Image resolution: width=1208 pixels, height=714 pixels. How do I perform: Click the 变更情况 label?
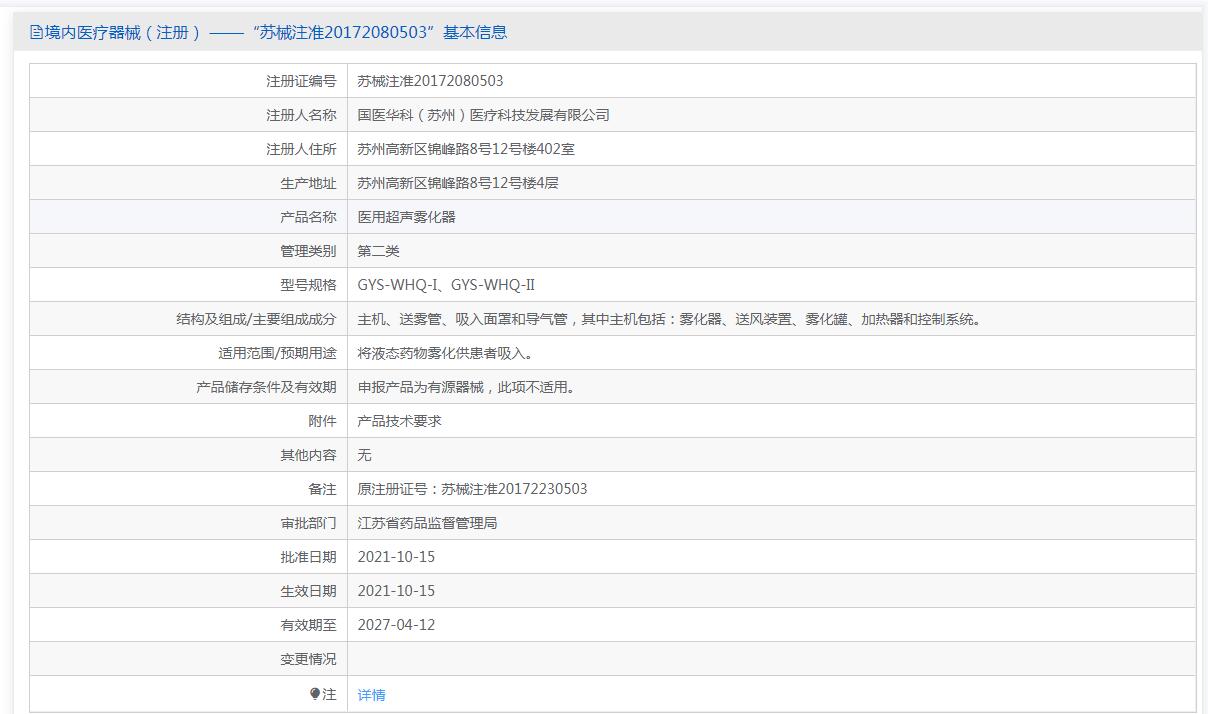tap(308, 659)
